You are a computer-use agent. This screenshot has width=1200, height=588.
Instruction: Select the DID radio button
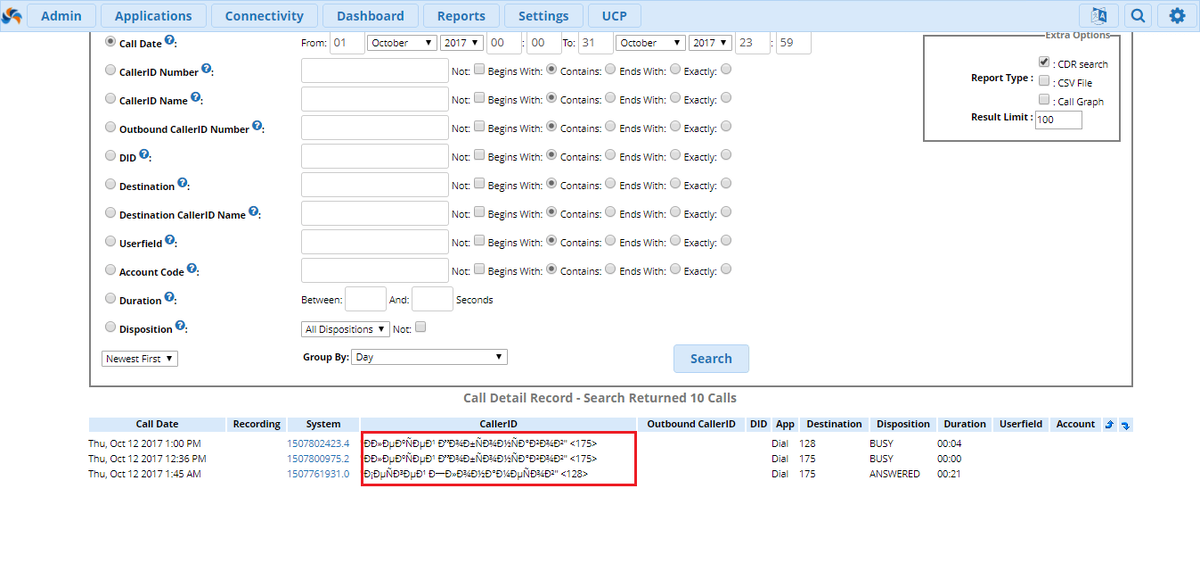(110, 156)
